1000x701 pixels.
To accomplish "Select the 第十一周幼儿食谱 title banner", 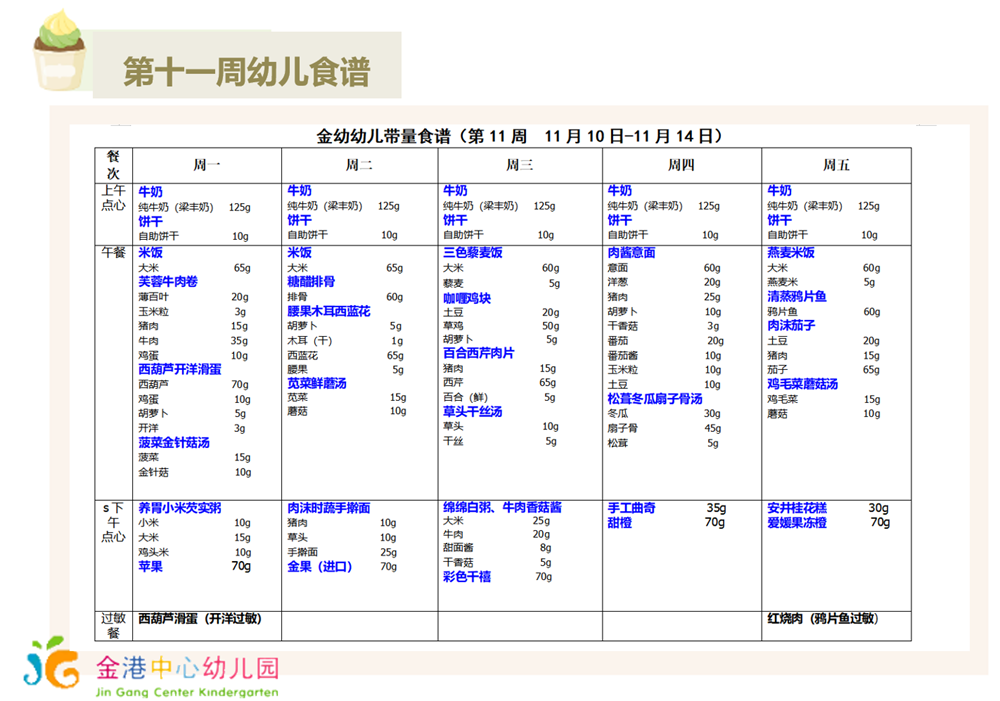I will 246,71.
